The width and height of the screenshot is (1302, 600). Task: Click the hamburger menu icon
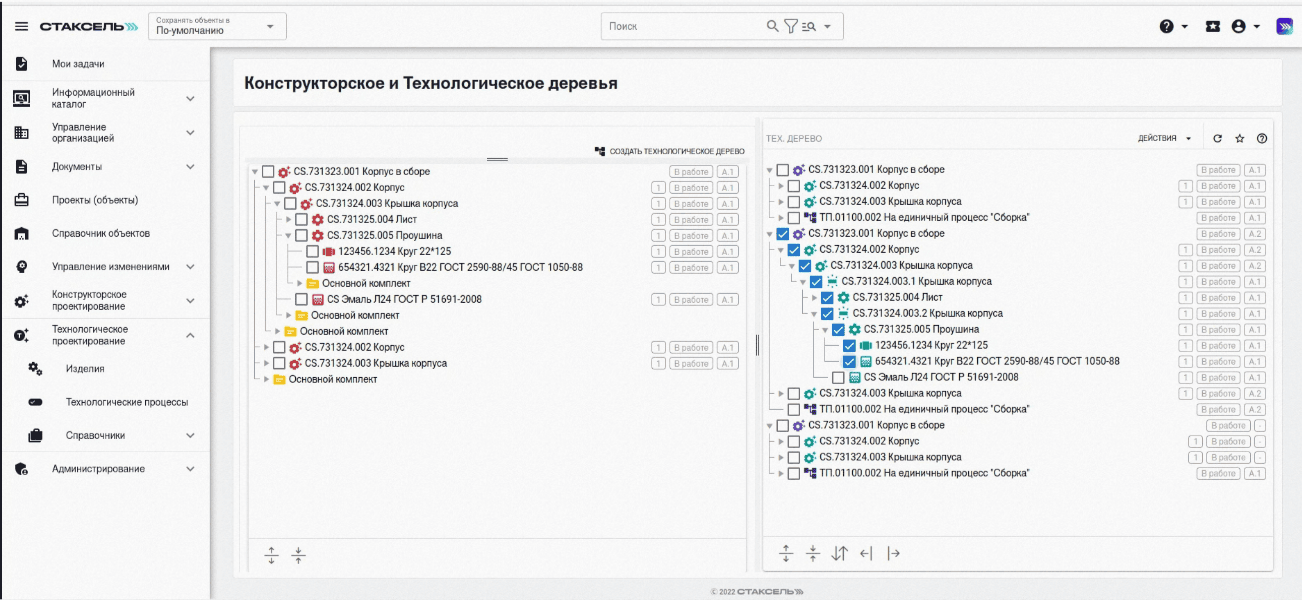click(21, 26)
